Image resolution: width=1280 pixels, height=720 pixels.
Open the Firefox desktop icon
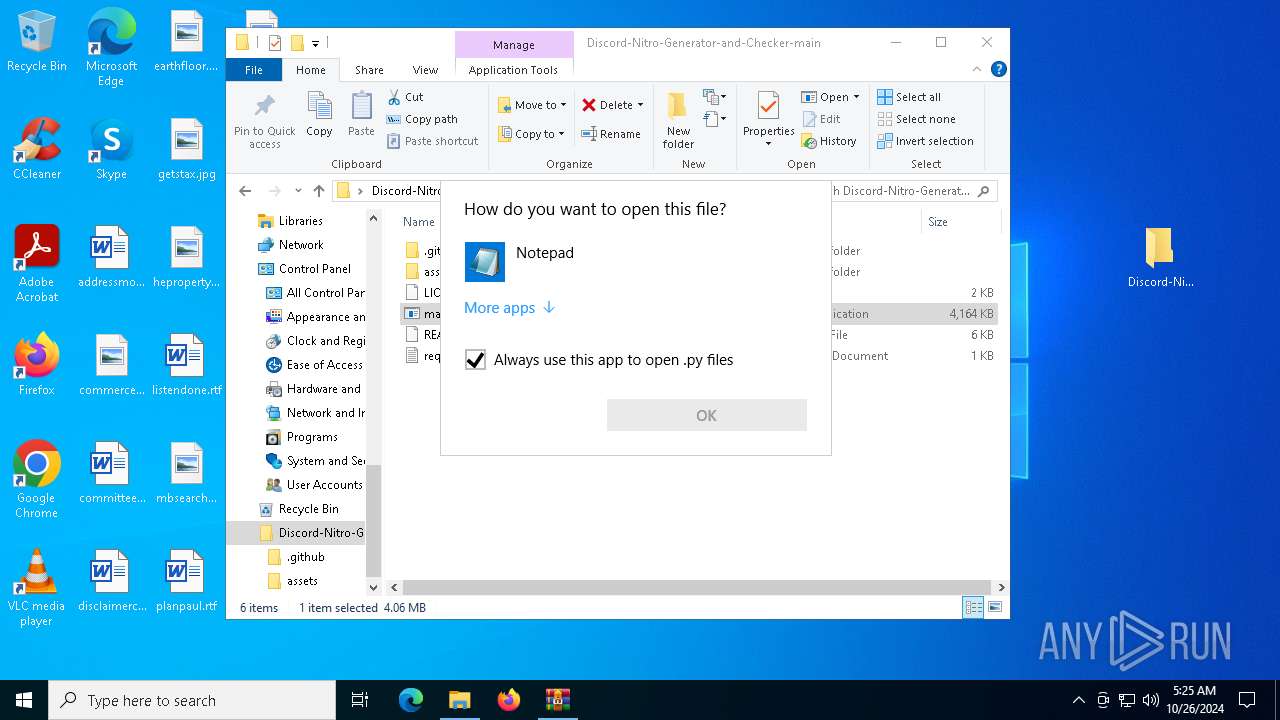click(x=37, y=365)
